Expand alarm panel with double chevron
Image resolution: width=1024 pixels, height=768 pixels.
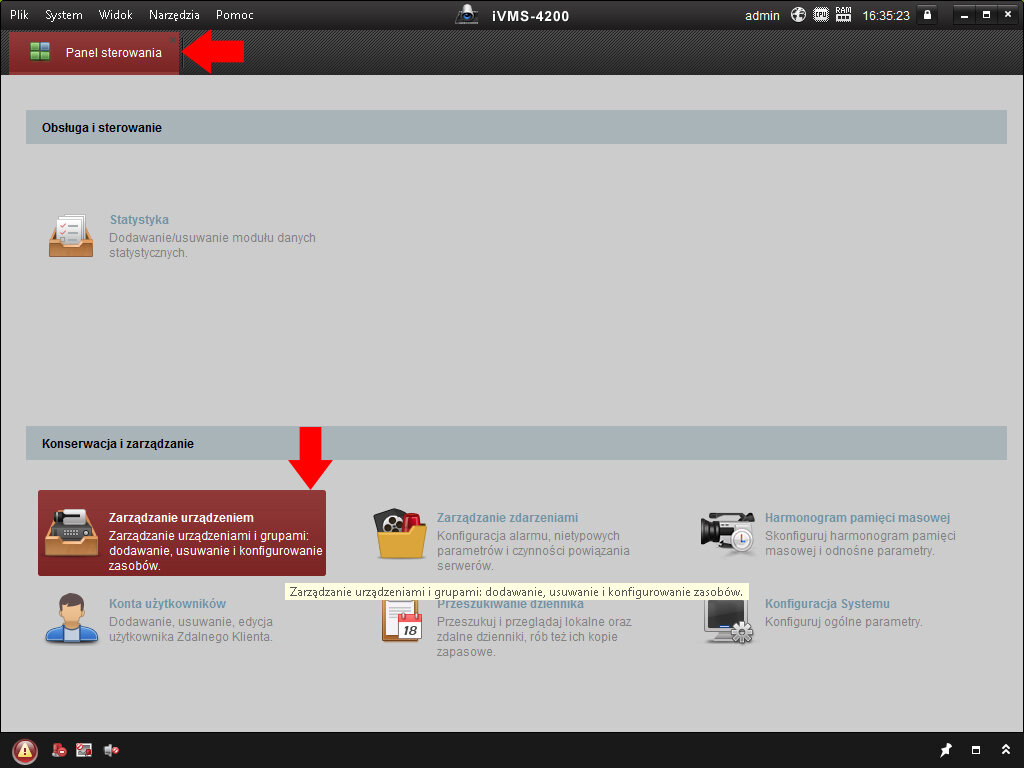pos(1004,750)
